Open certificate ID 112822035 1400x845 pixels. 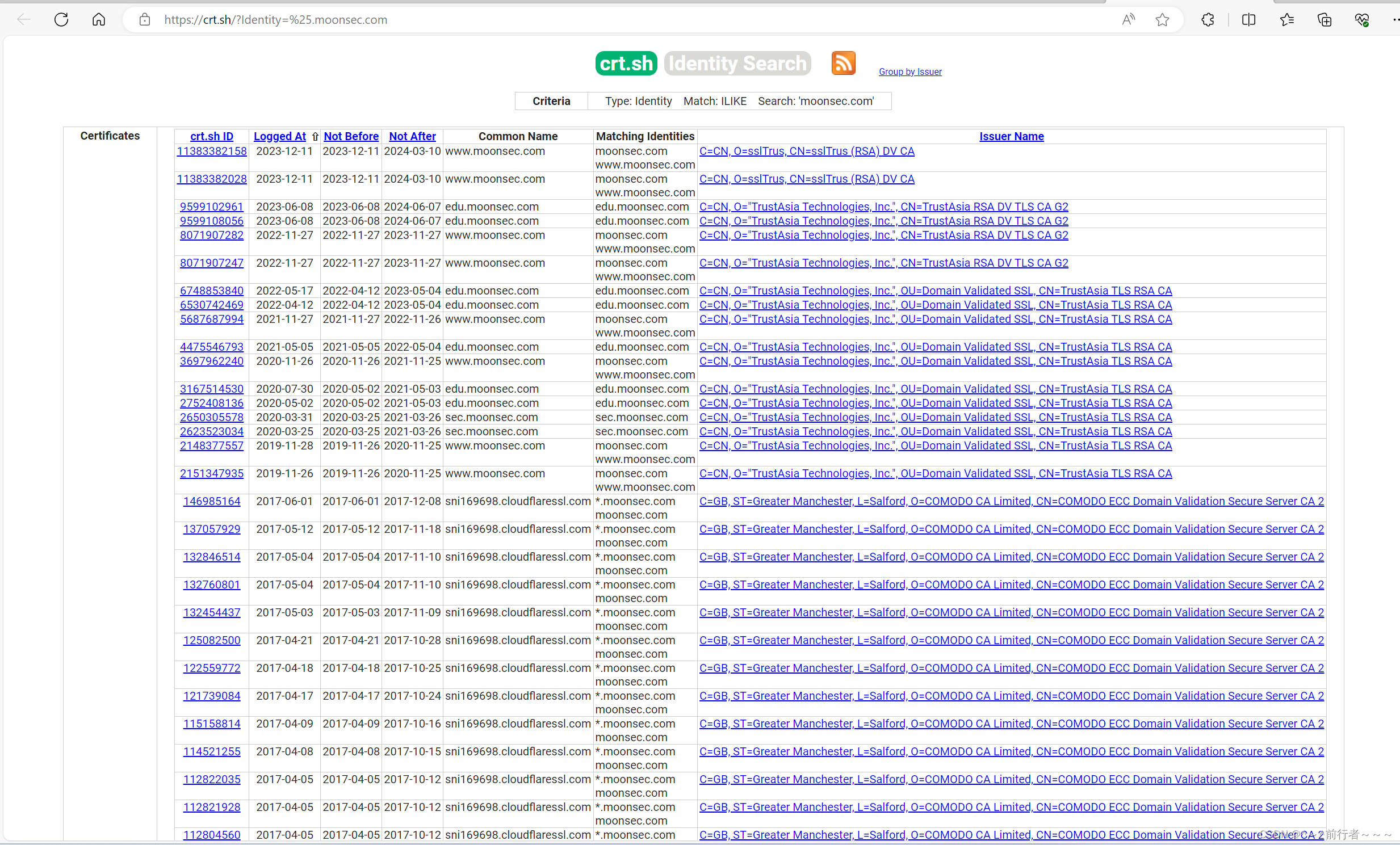212,780
